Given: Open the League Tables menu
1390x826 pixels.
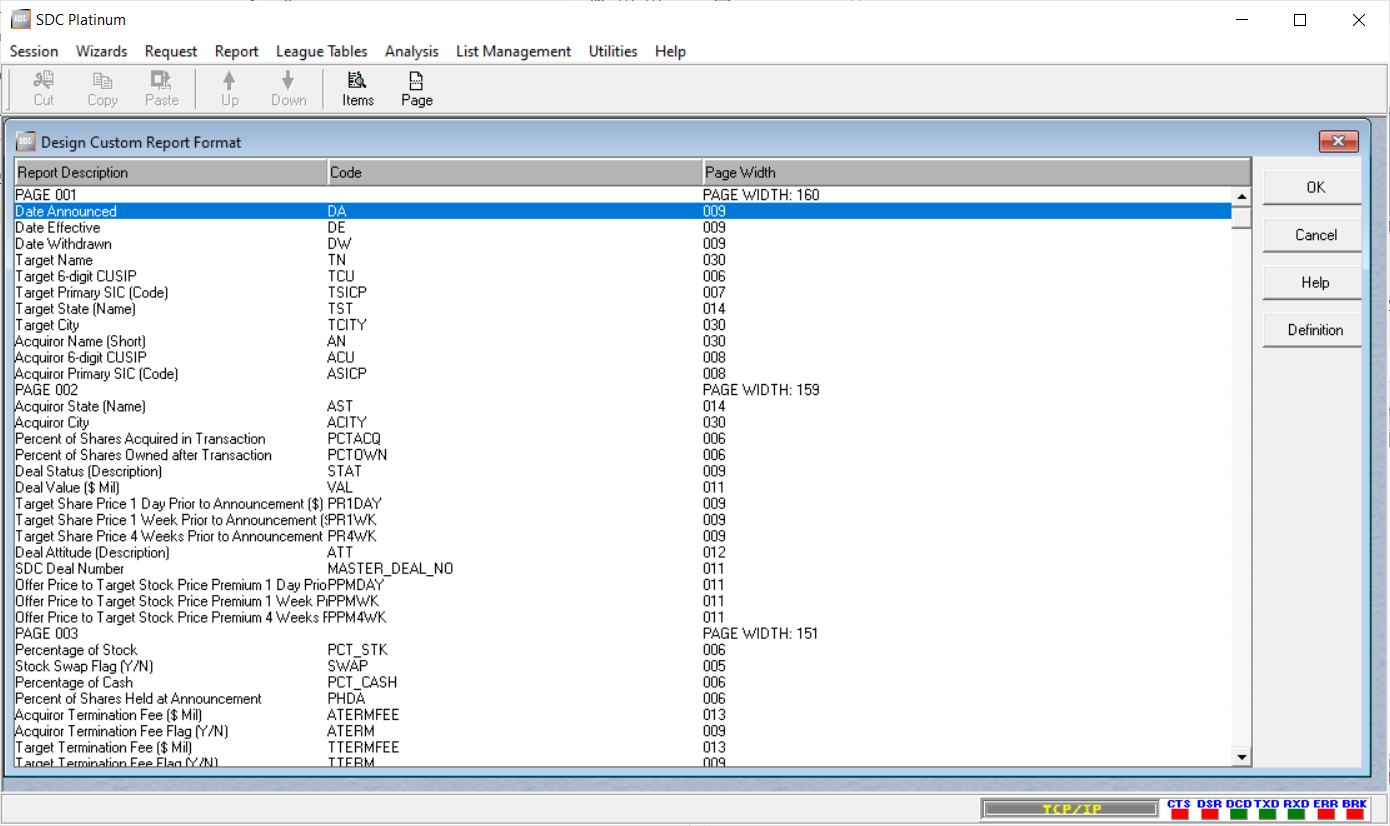Looking at the screenshot, I should (321, 51).
